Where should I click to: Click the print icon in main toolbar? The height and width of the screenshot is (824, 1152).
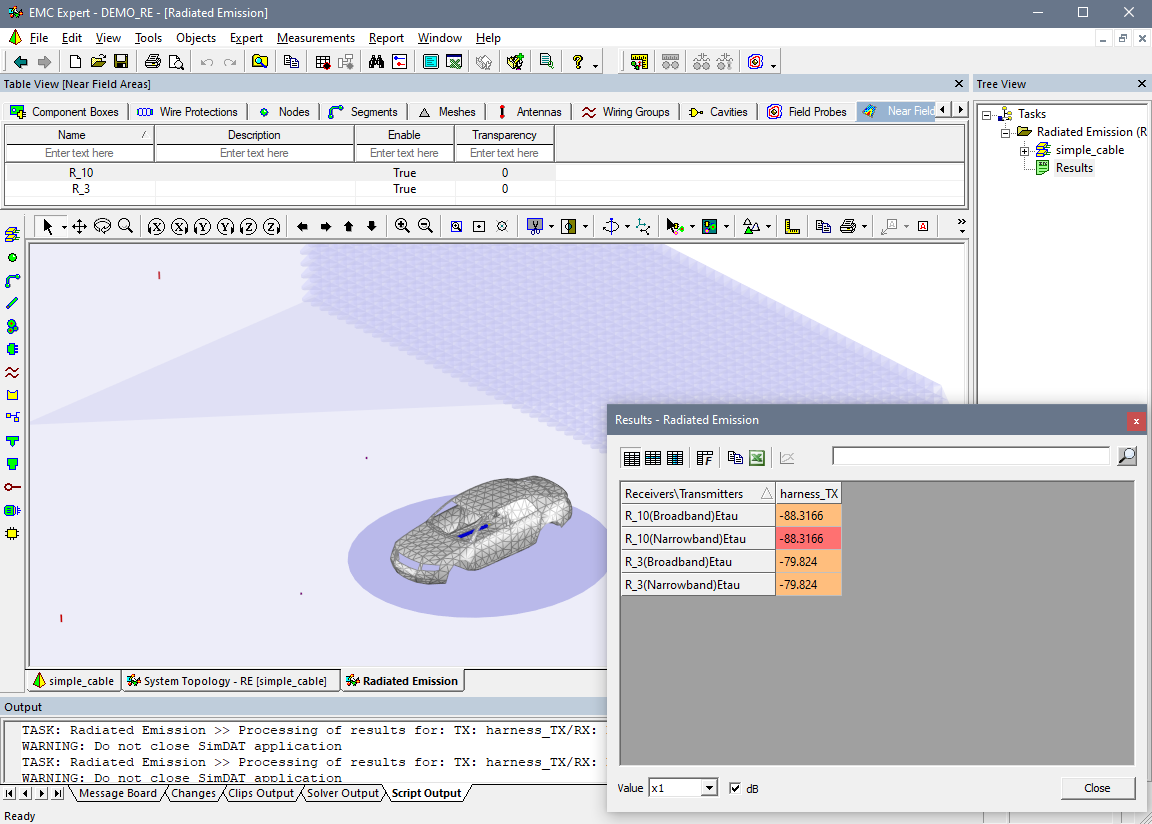[153, 62]
